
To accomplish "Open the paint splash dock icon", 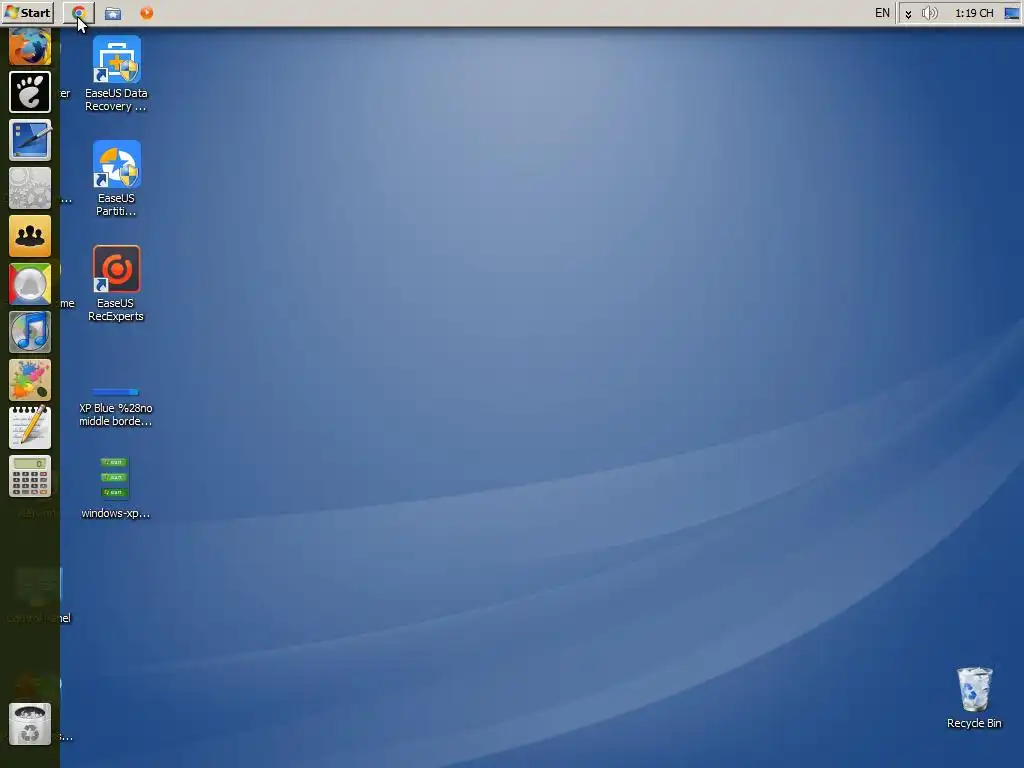I will pos(30,380).
